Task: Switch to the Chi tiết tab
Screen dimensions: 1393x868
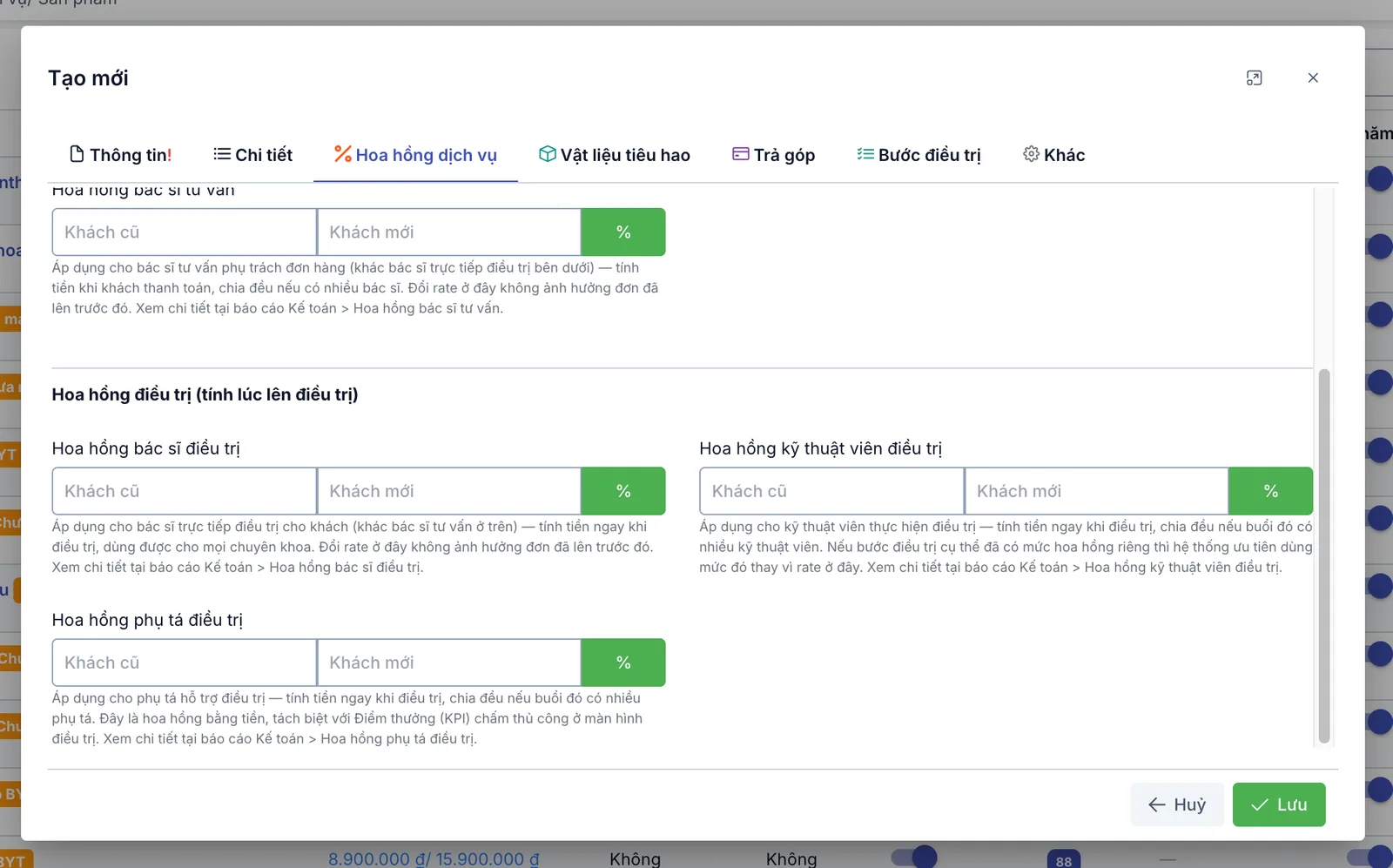Action: (x=252, y=155)
